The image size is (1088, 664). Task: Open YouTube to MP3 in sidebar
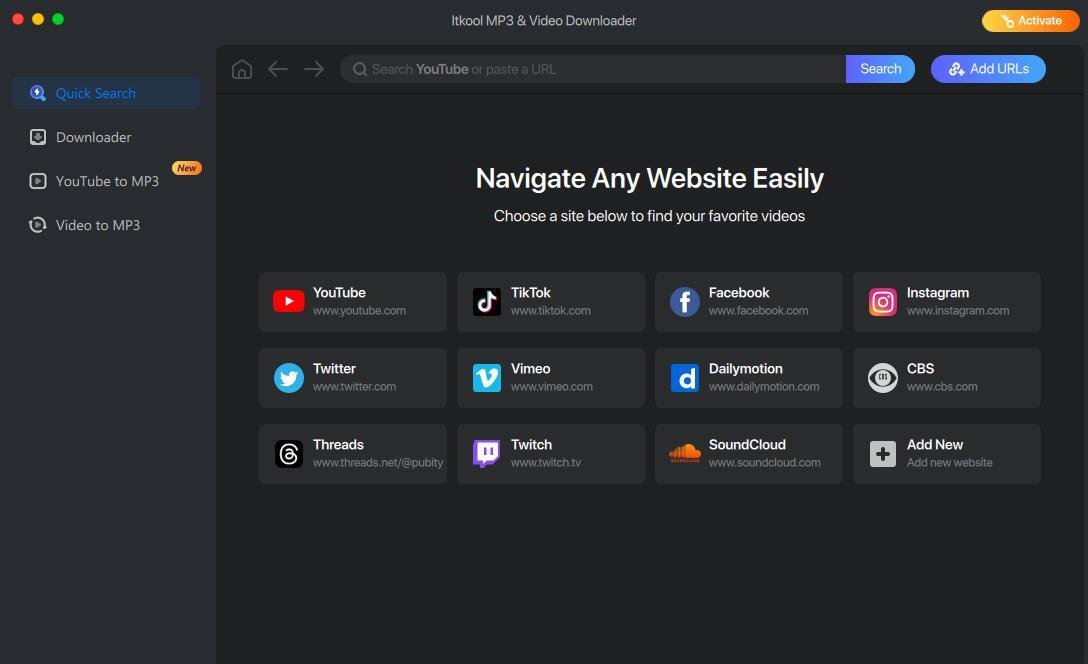(x=107, y=181)
